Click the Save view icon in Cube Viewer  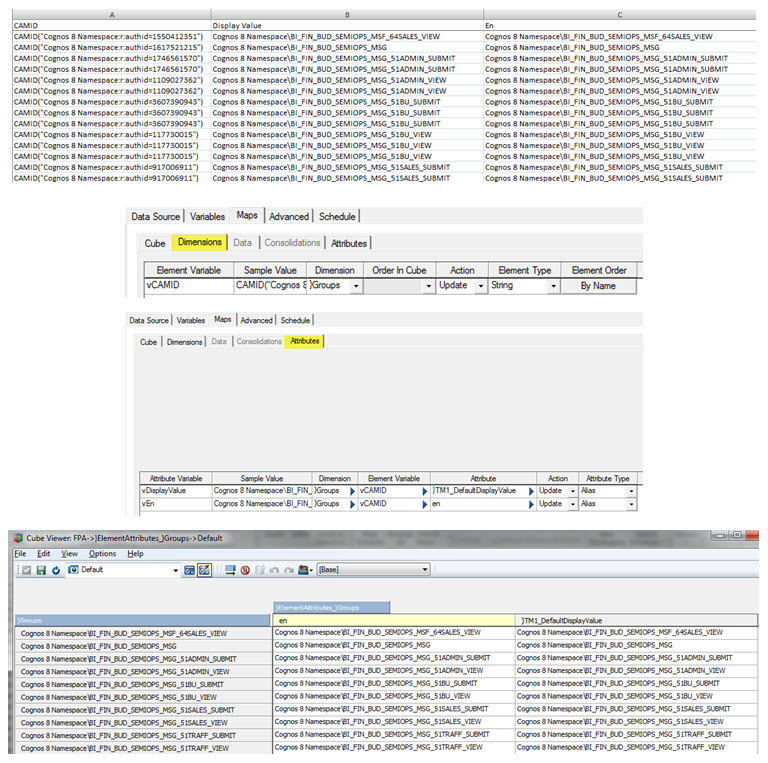point(41,570)
